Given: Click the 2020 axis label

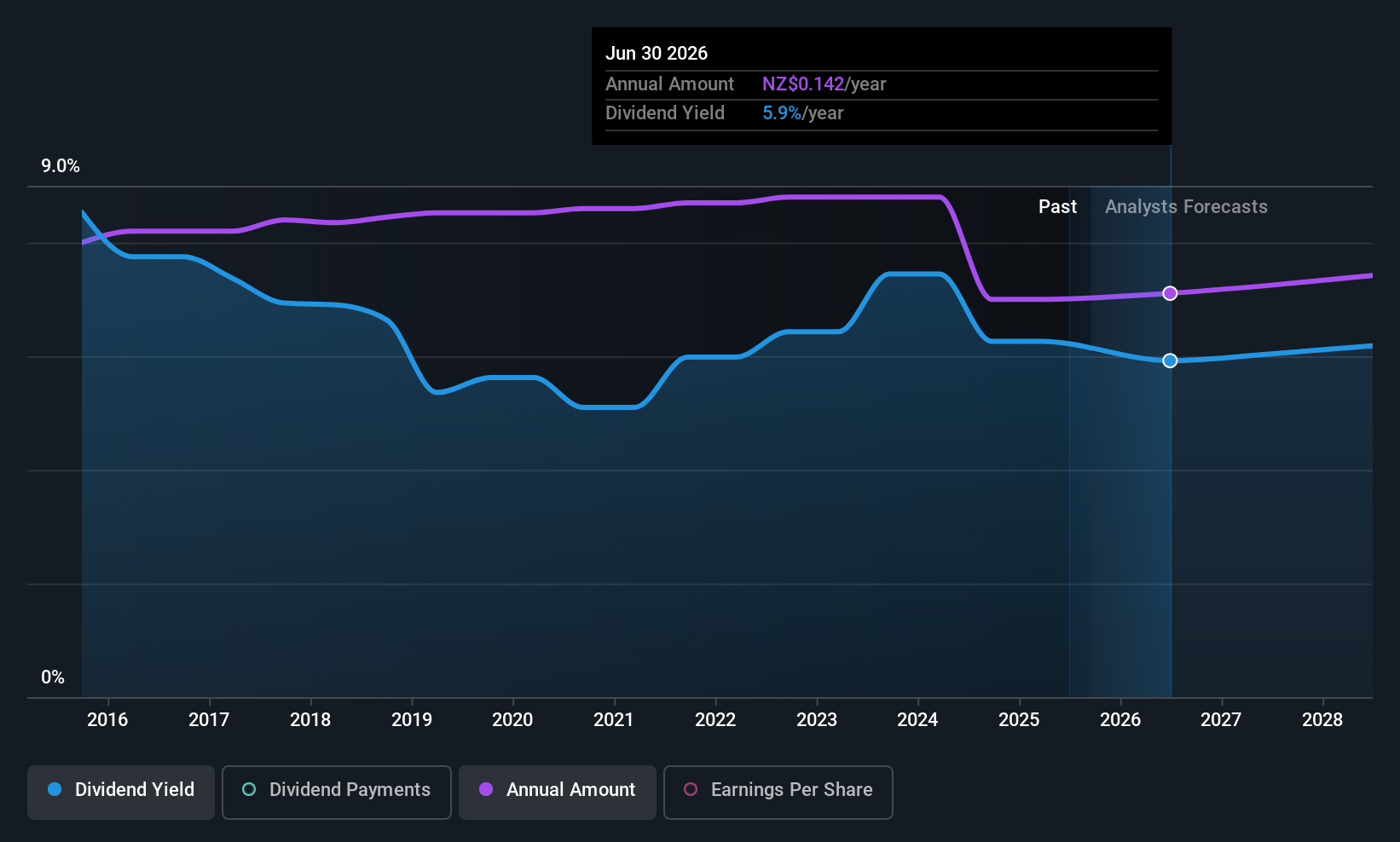Looking at the screenshot, I should pyautogui.click(x=512, y=720).
